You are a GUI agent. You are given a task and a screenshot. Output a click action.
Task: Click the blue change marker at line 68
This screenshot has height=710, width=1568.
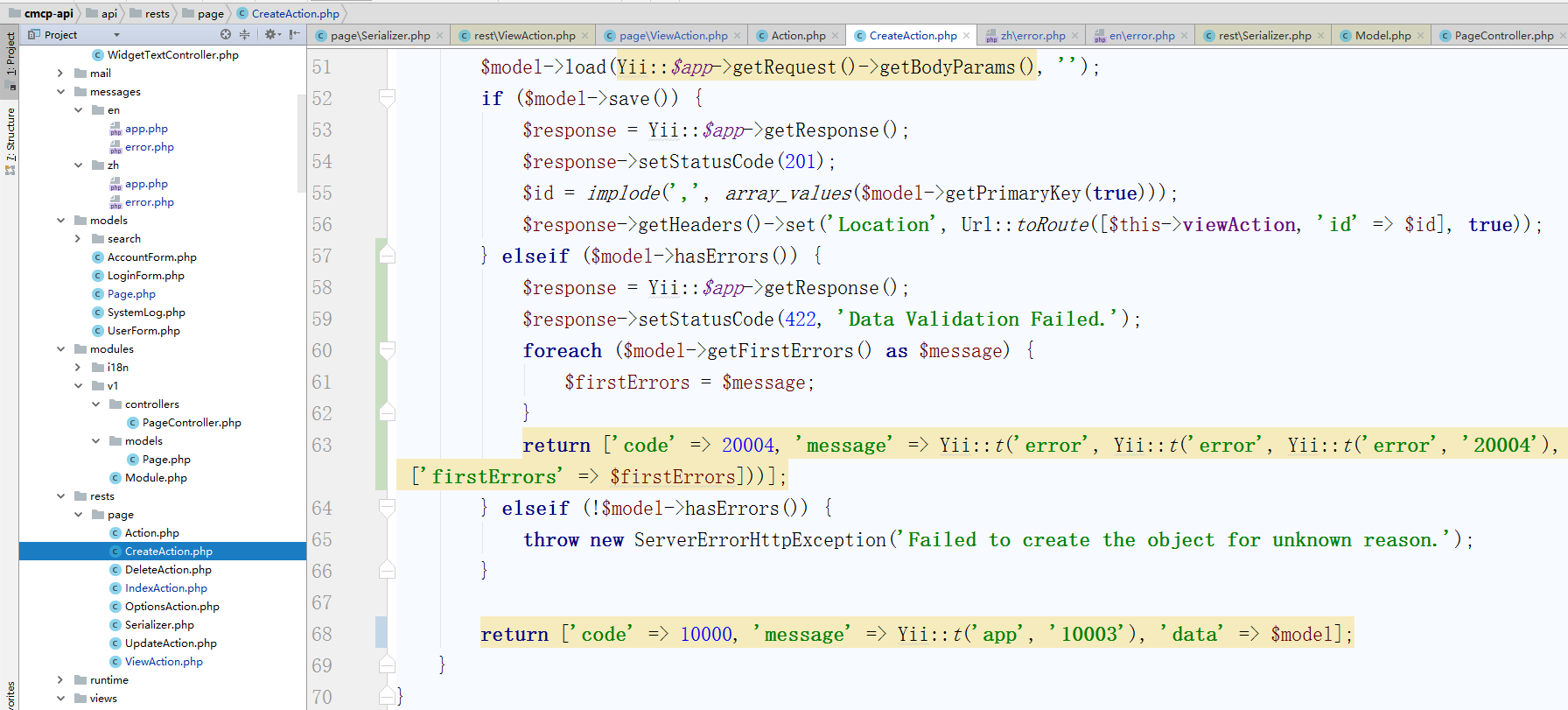click(x=381, y=633)
